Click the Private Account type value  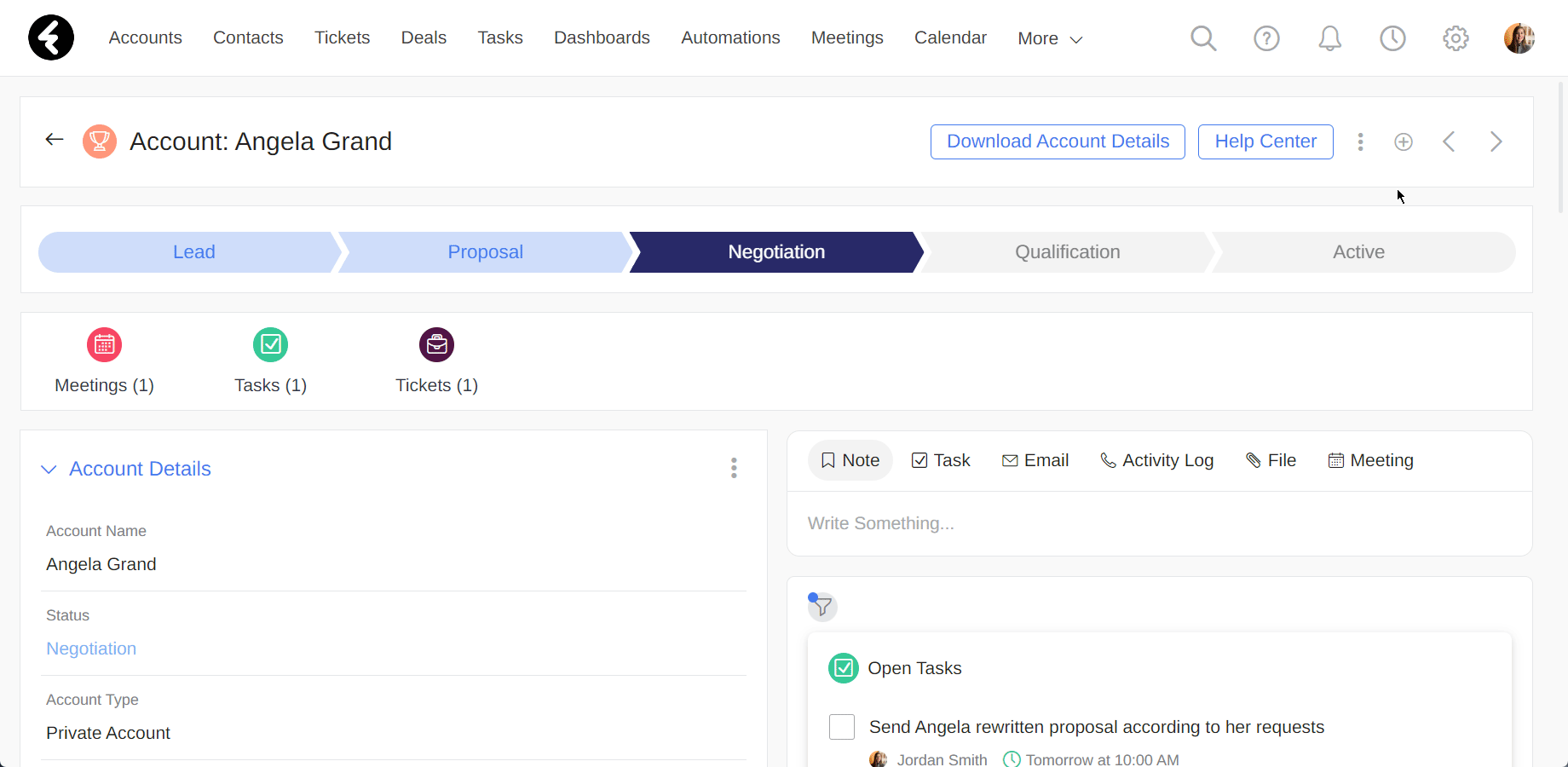pyautogui.click(x=108, y=733)
